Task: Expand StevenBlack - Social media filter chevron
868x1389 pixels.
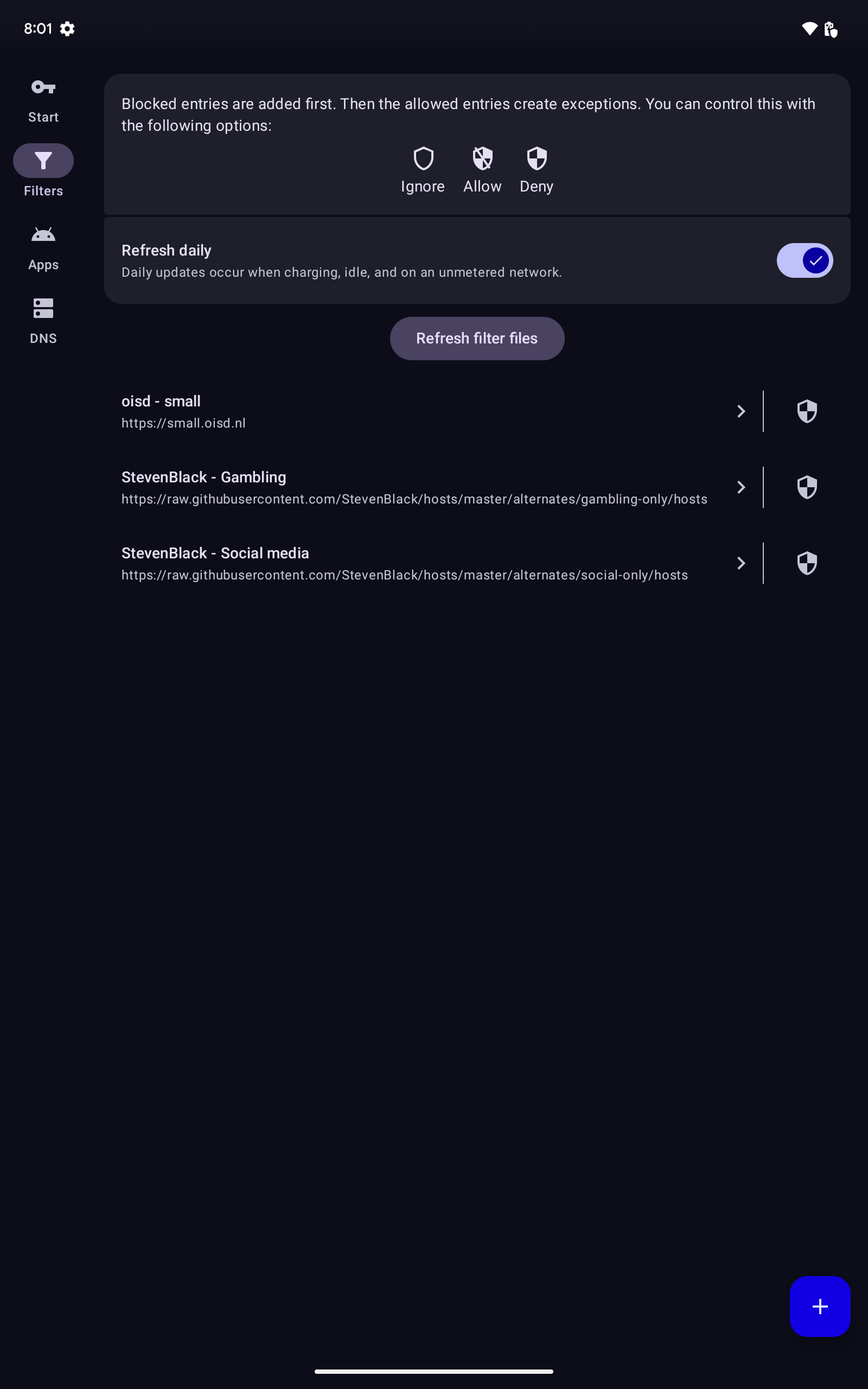Action: [x=741, y=563]
